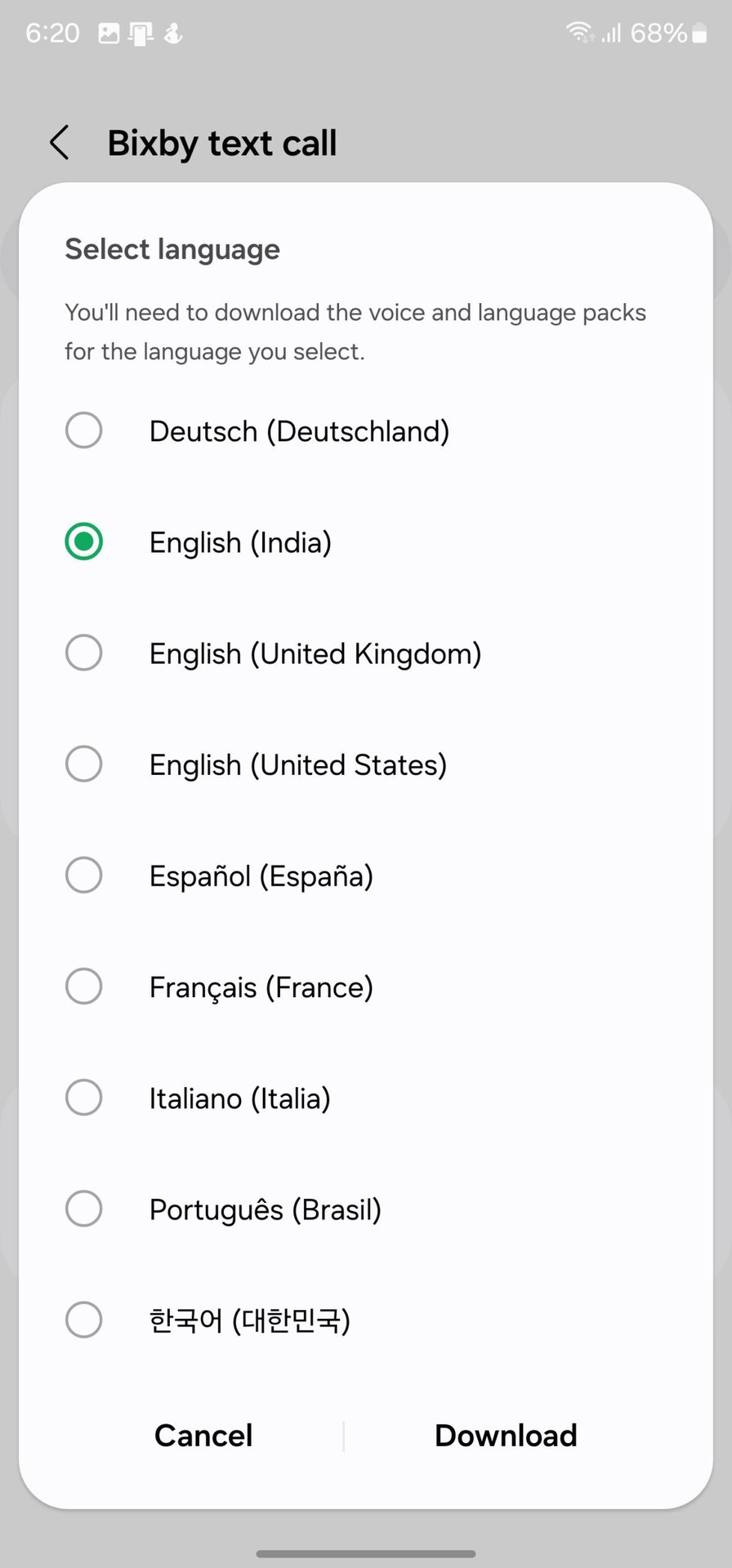Tap the signal strength bars icon
Image resolution: width=732 pixels, height=1568 pixels.
point(611,33)
